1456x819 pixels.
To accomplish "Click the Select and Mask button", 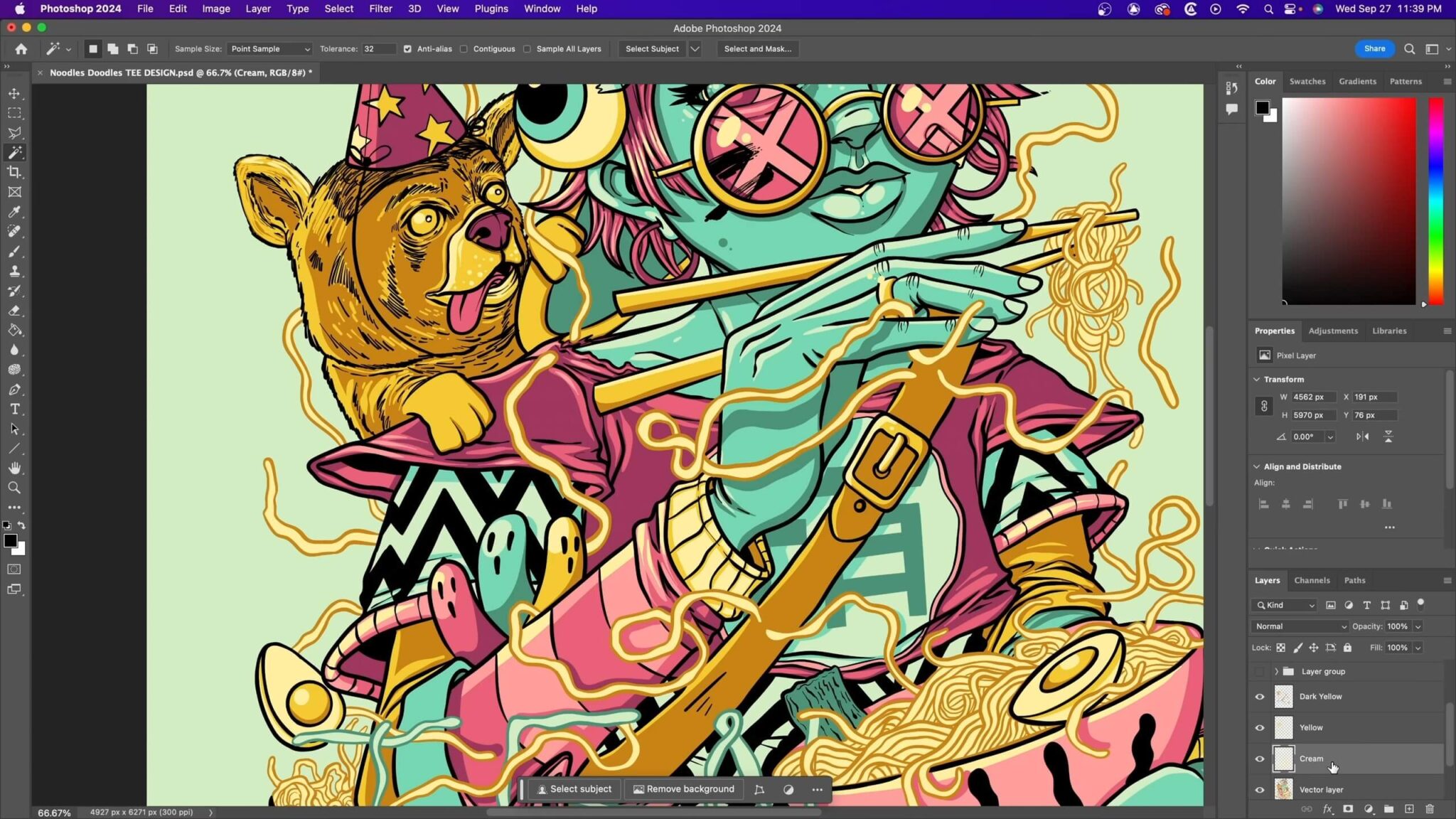I will click(x=757, y=49).
